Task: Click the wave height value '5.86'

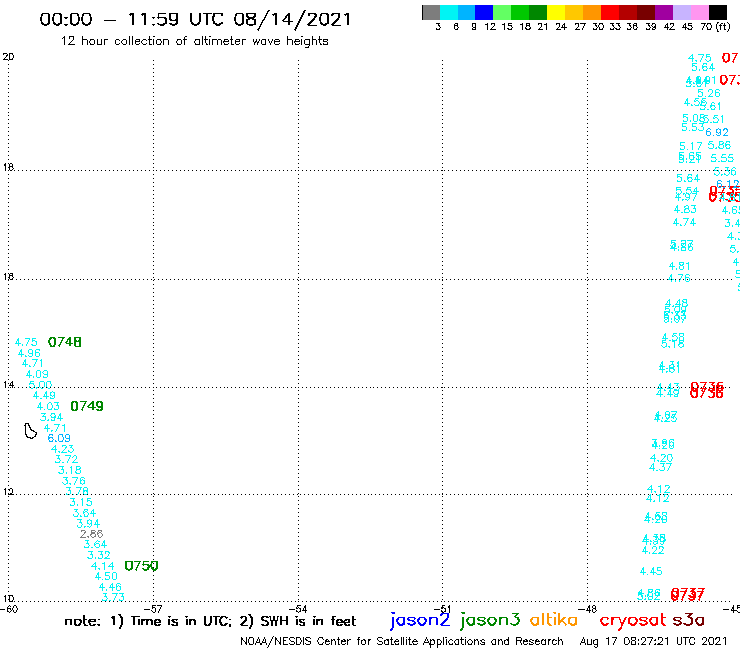Action: pyautogui.click(x=719, y=145)
